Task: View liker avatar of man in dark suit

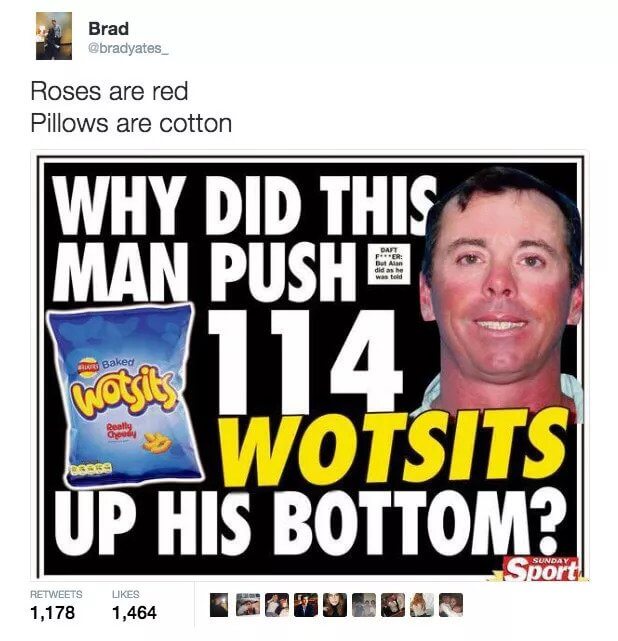Action: pyautogui.click(x=306, y=605)
